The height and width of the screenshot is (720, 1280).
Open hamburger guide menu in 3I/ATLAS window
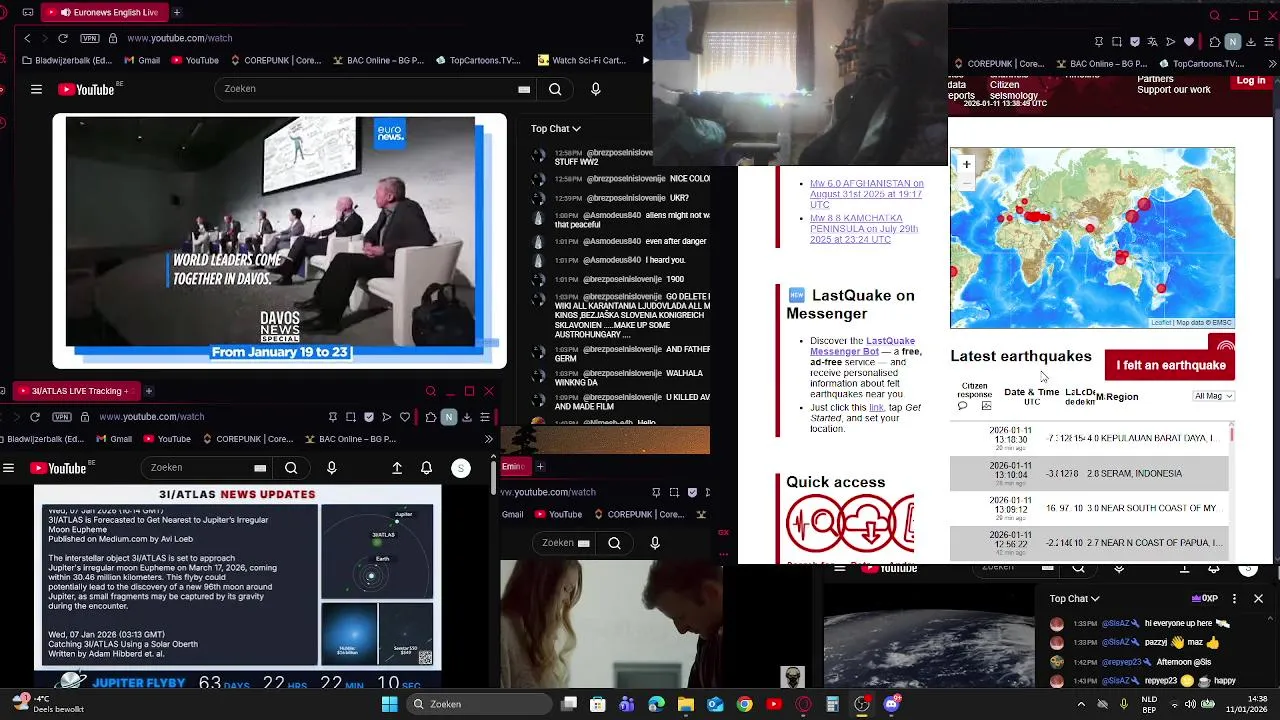coord(8,468)
